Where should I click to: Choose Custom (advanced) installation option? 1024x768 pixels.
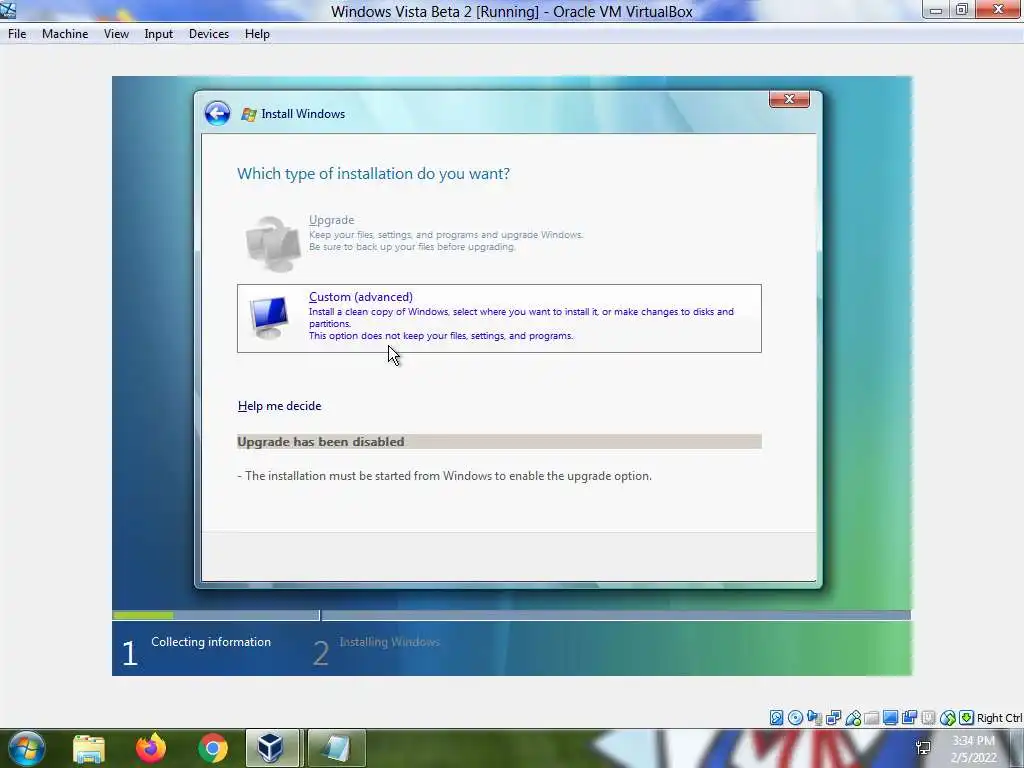click(x=499, y=318)
